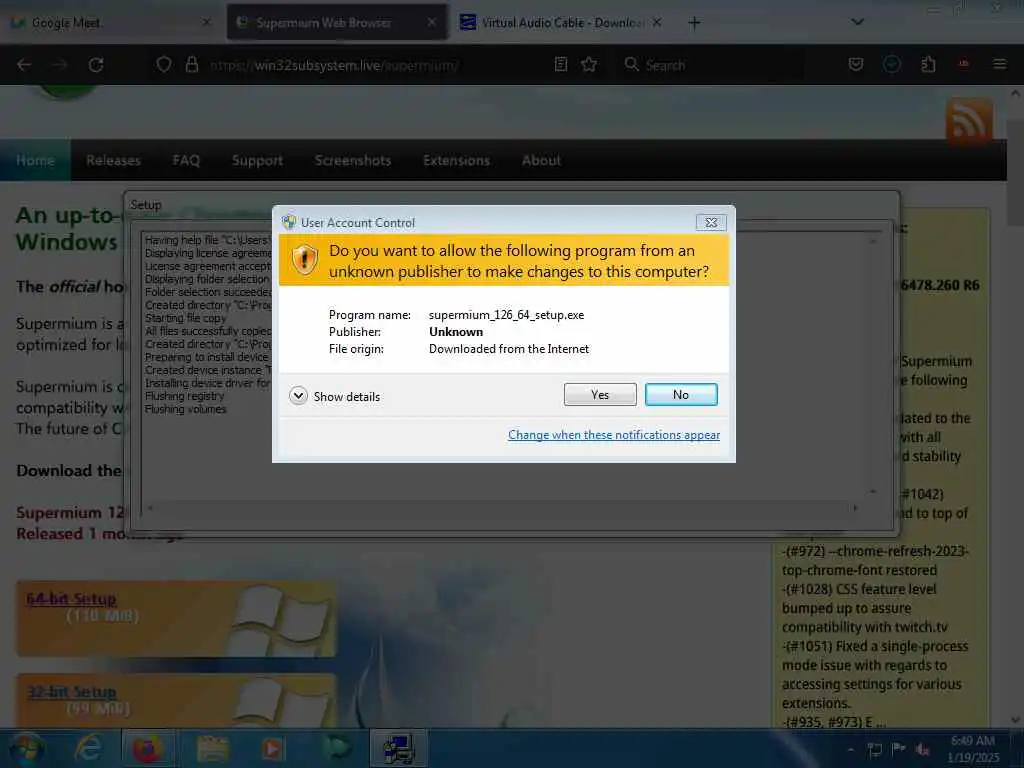
Task: Click the 64-bit Setup download link
Action: coord(71,599)
